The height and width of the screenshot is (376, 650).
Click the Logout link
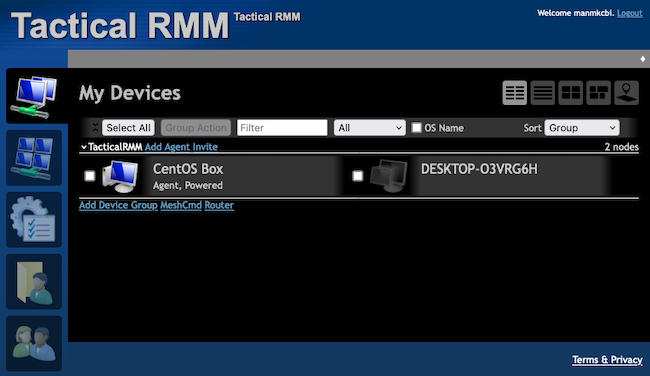pos(630,13)
